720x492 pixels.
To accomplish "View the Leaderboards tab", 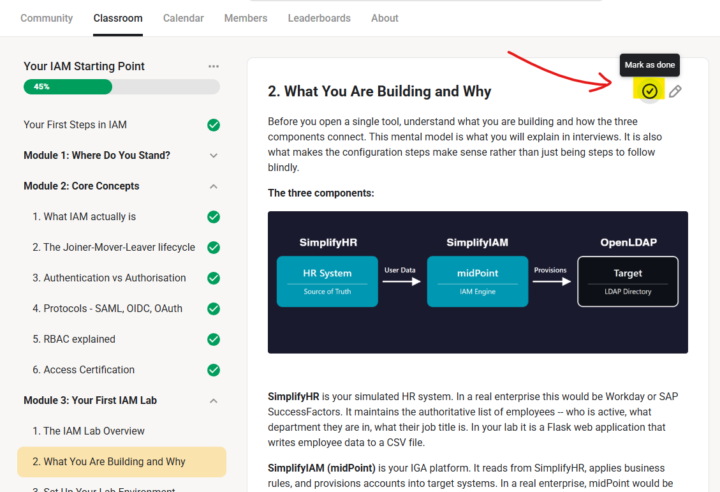I will click(319, 18).
